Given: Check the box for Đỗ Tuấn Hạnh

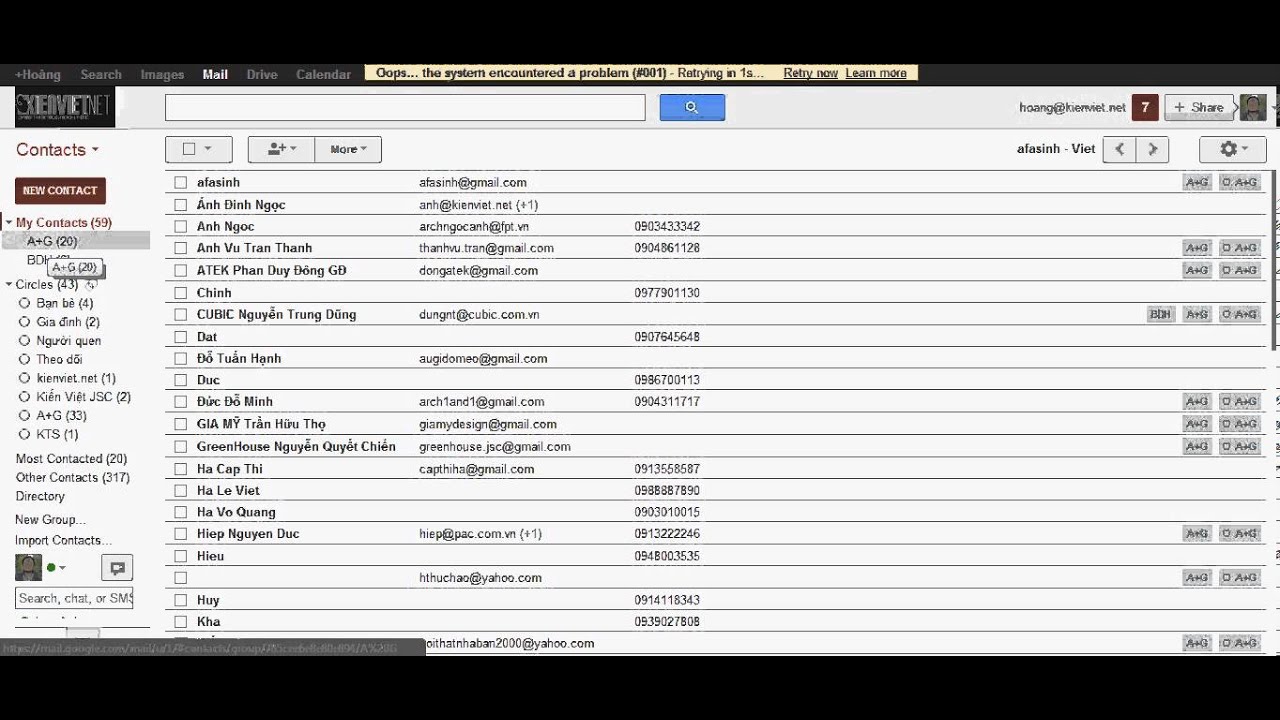Looking at the screenshot, I should point(180,358).
